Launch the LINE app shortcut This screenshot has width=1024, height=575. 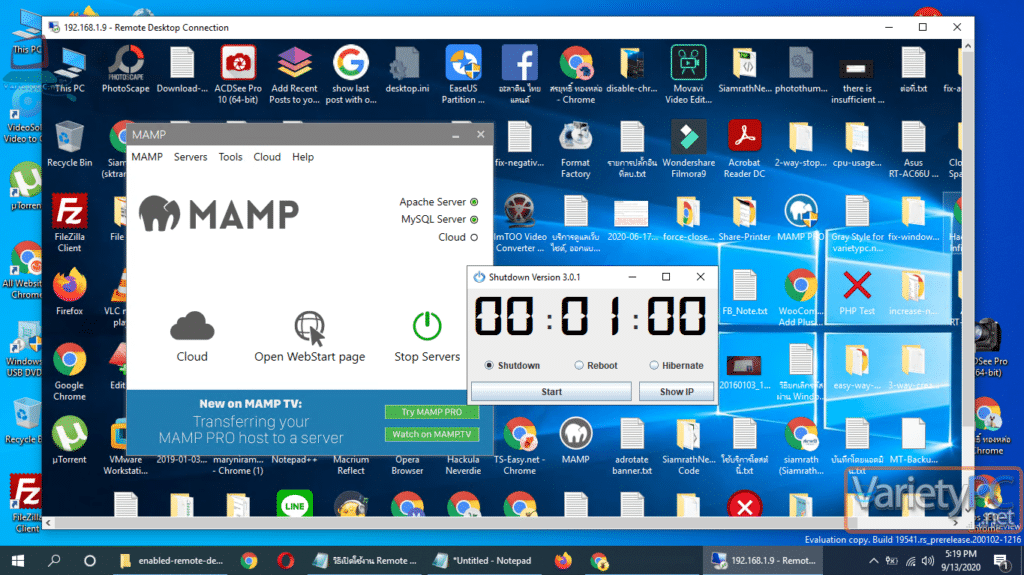(x=295, y=504)
